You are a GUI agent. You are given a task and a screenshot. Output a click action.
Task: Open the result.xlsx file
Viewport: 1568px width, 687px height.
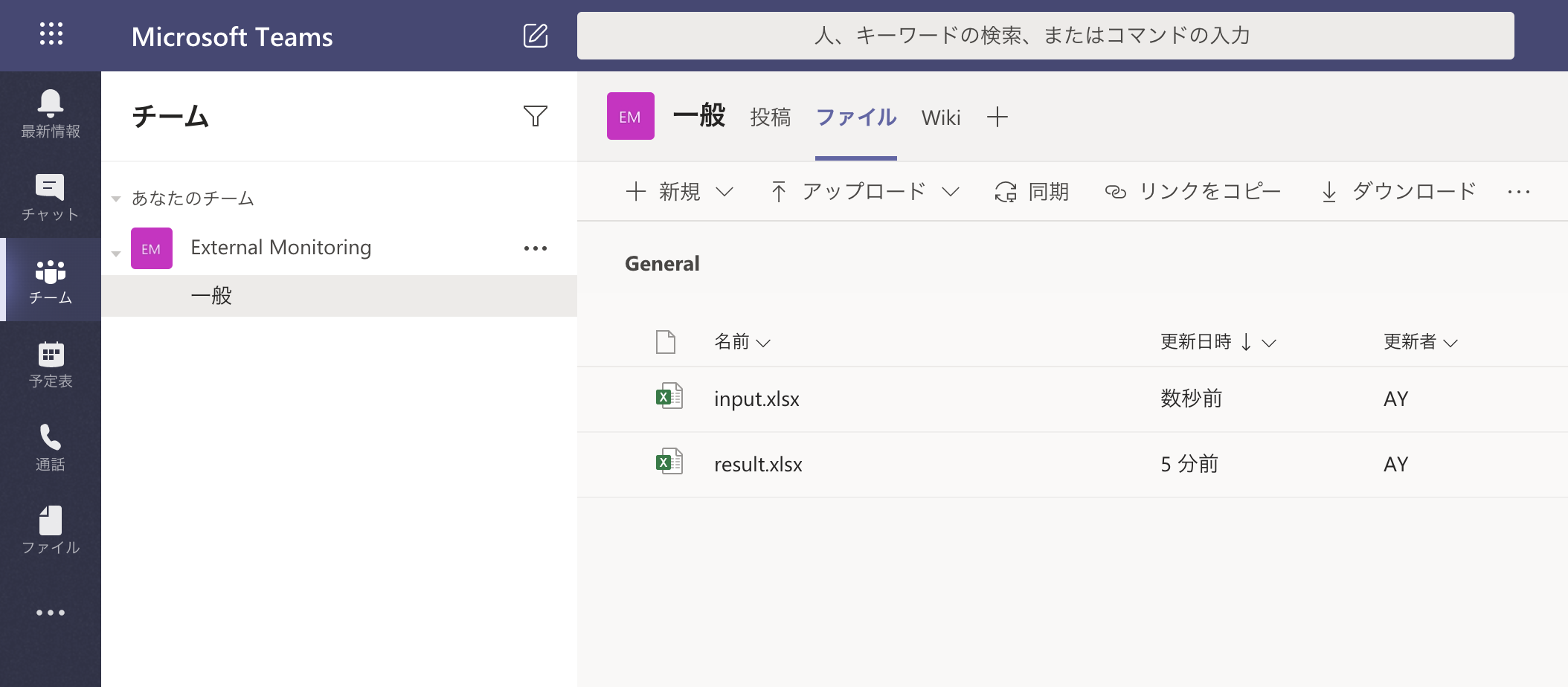(x=758, y=465)
